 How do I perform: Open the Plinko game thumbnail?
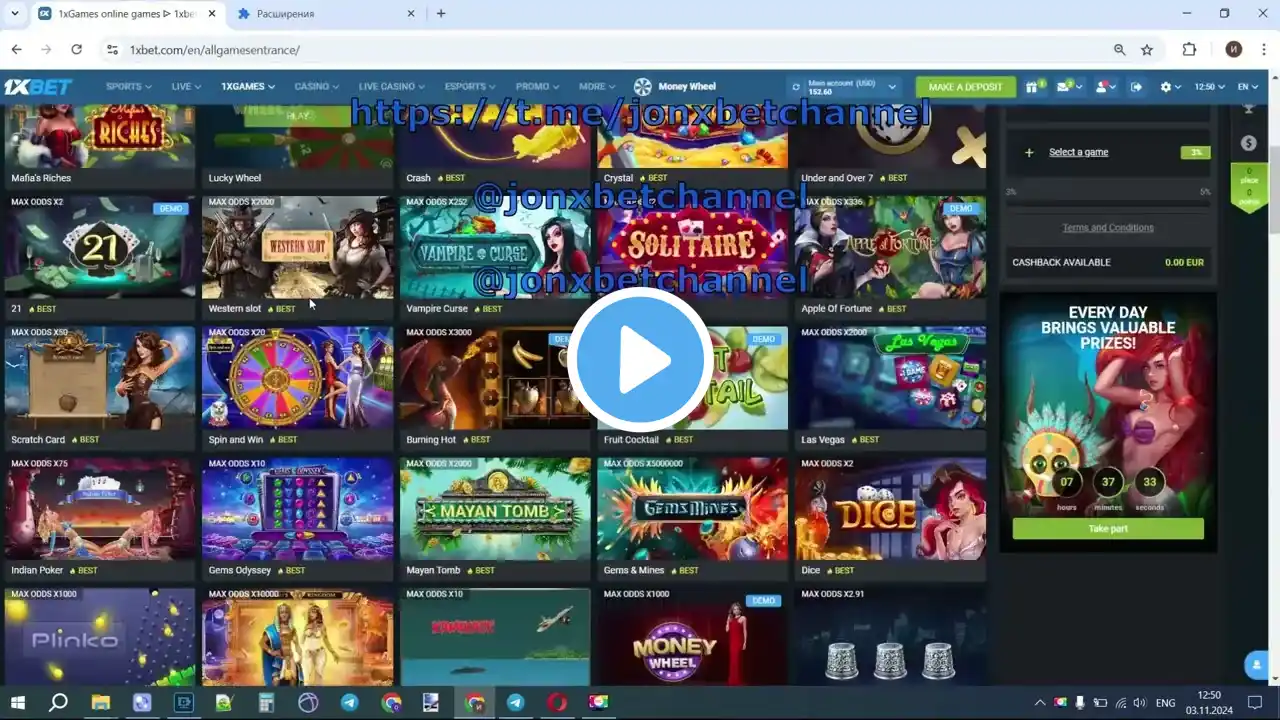pos(100,637)
